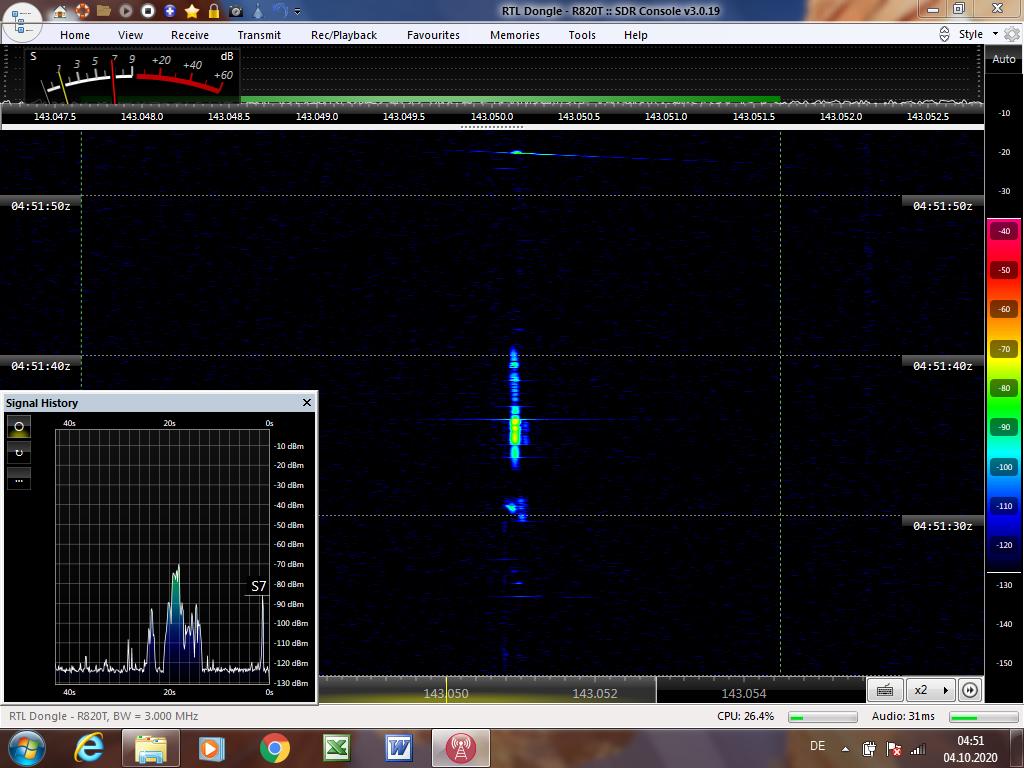This screenshot has height=768, width=1024.
Task: Open the Favourites ribbon tab
Action: [x=433, y=35]
